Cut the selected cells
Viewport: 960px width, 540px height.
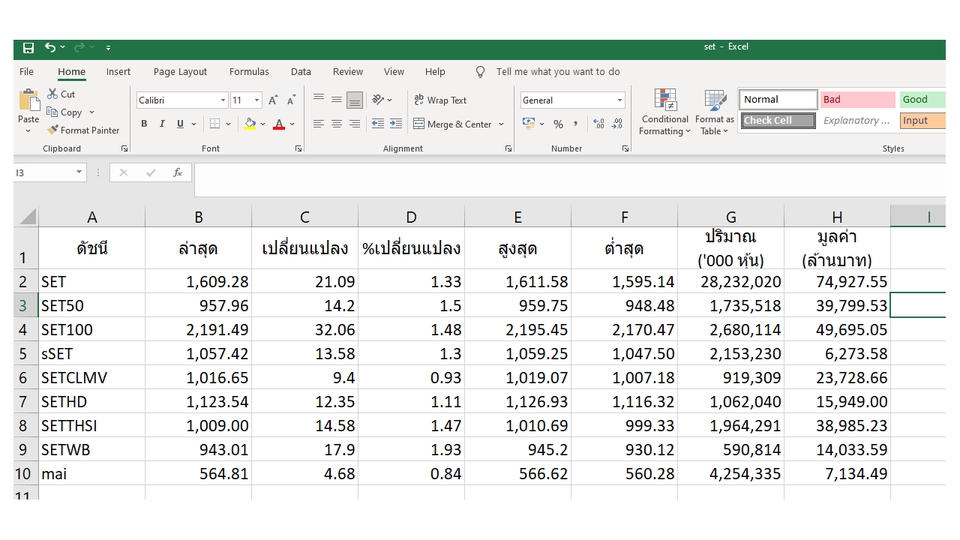(61, 94)
